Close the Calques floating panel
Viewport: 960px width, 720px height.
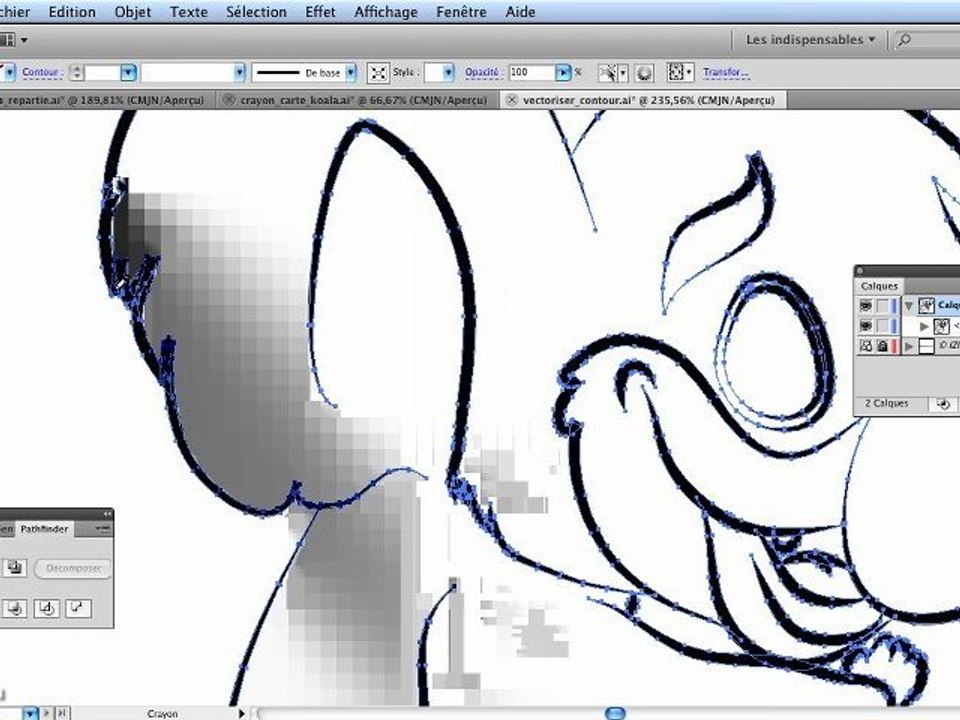point(860,270)
